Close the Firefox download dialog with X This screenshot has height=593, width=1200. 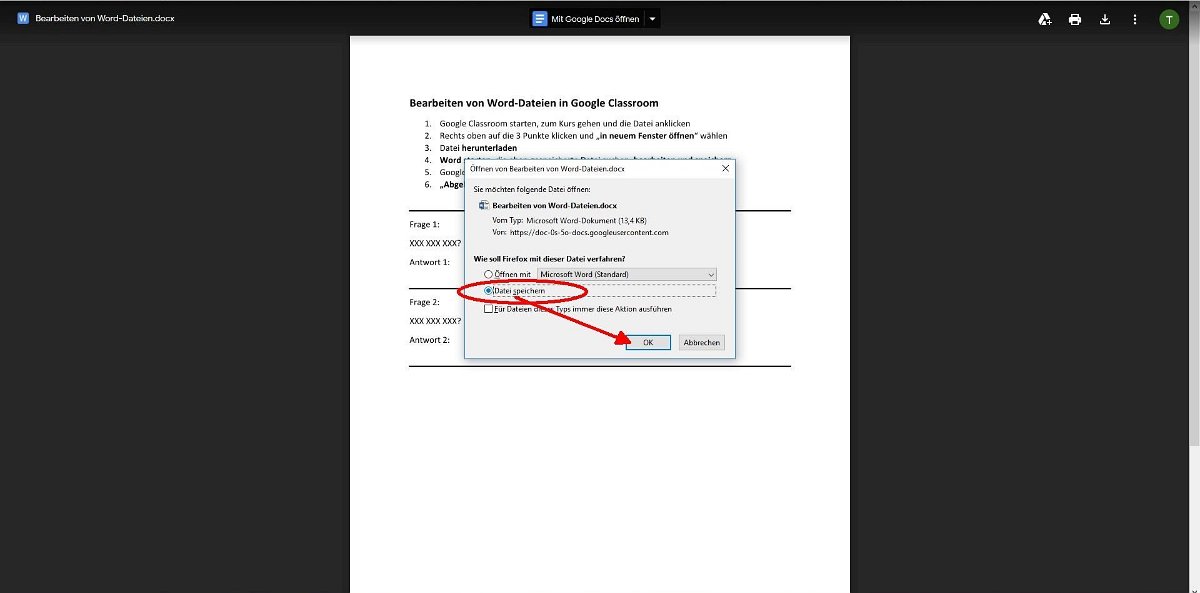click(725, 169)
